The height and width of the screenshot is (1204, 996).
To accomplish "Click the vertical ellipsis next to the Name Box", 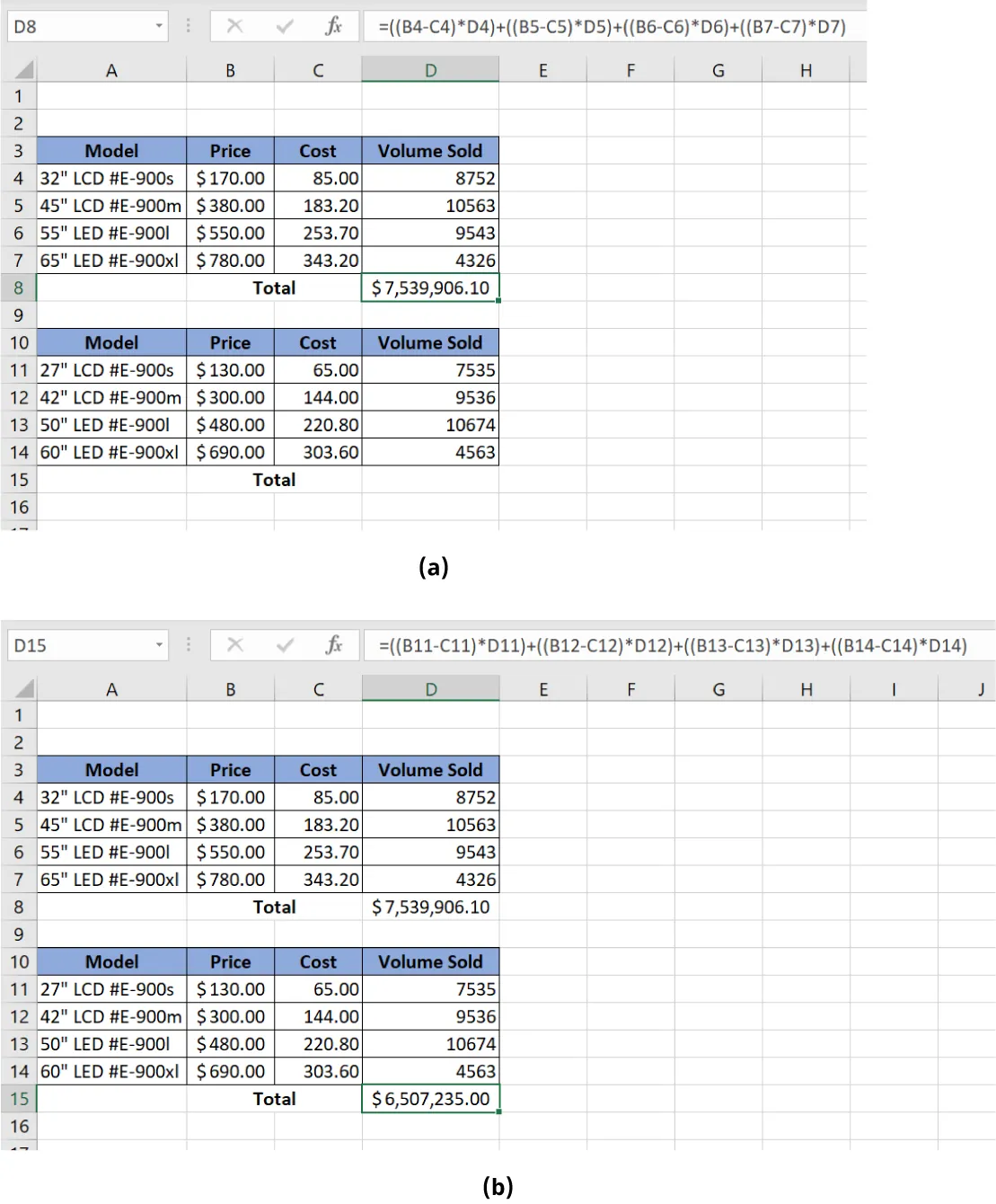I will tap(188, 26).
